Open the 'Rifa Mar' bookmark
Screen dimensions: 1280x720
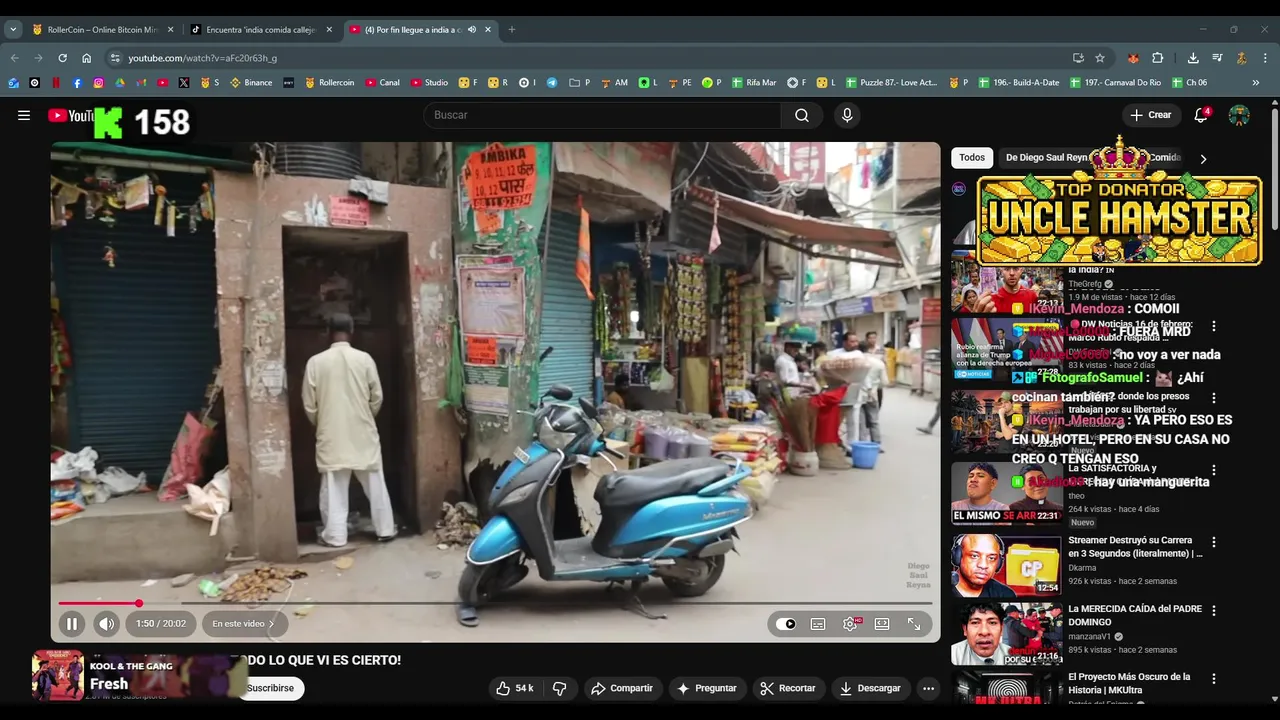[x=754, y=83]
